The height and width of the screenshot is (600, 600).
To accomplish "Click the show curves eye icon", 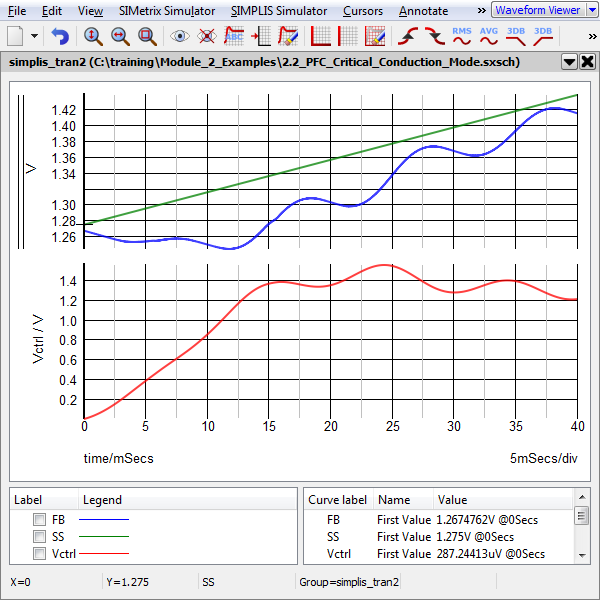I will [x=180, y=37].
